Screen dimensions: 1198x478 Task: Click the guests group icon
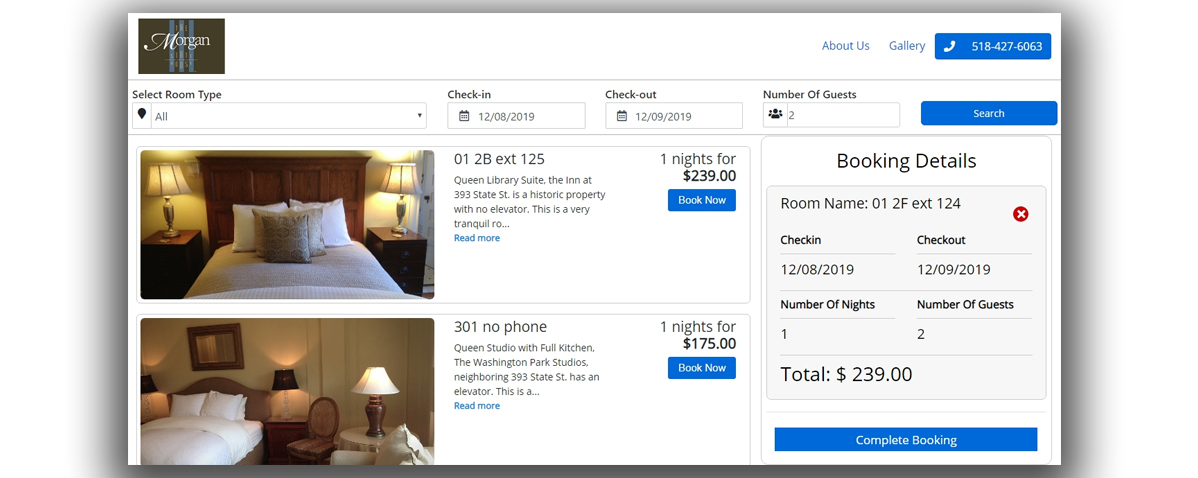click(775, 115)
